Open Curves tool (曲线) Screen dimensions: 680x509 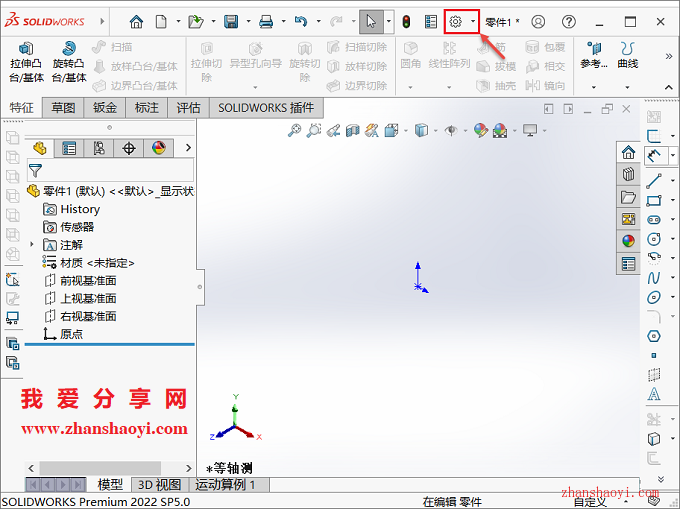628,55
